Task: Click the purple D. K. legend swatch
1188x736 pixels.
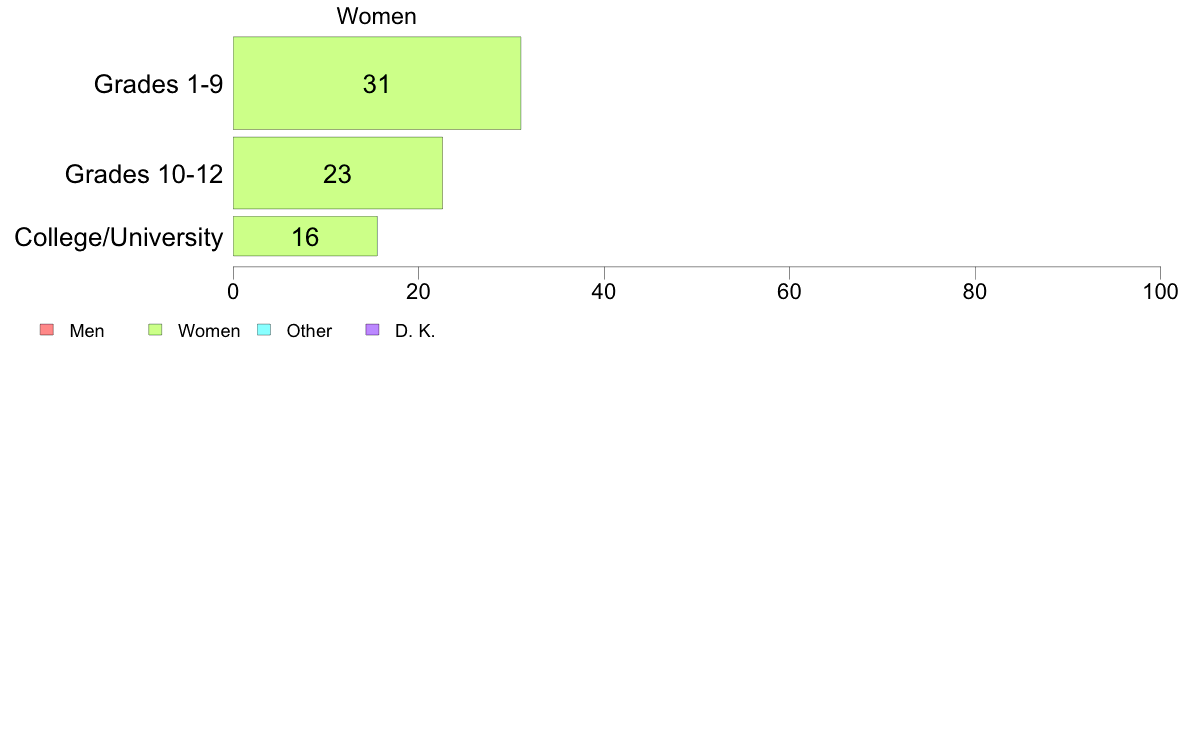Action: pos(372,330)
